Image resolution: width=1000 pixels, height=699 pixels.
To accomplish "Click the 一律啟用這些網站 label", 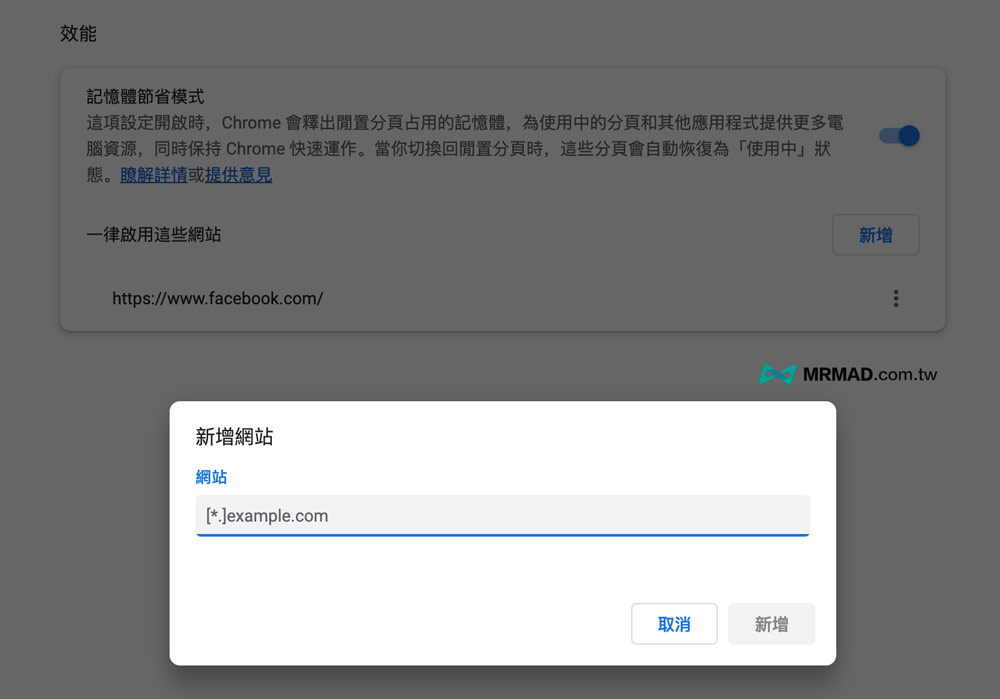I will point(154,235).
